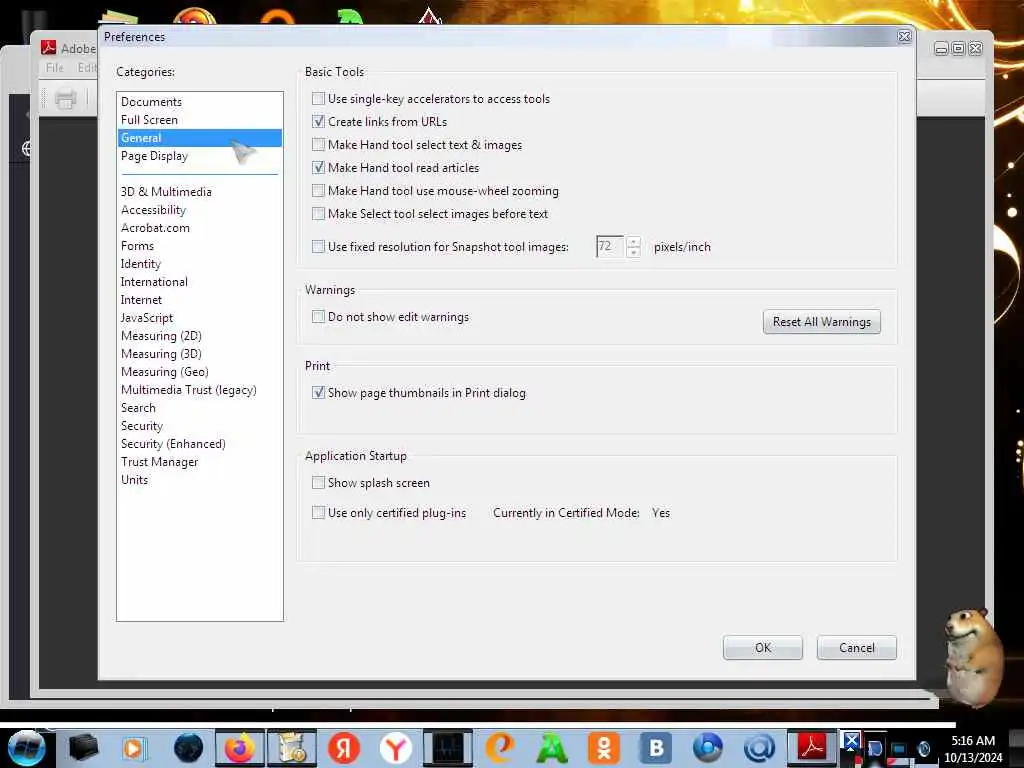Open Yandex Browser Y taskbar icon
This screenshot has width=1024, height=768.
coord(396,748)
